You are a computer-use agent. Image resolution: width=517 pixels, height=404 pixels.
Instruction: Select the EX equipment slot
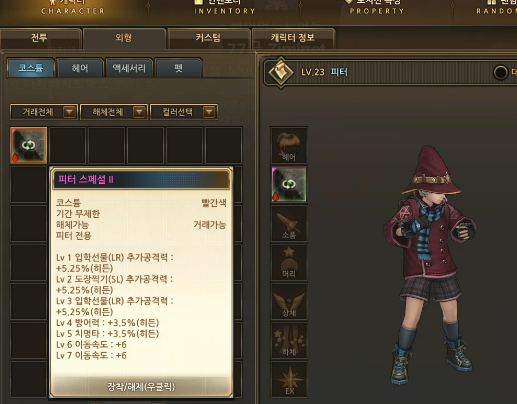pos(289,379)
